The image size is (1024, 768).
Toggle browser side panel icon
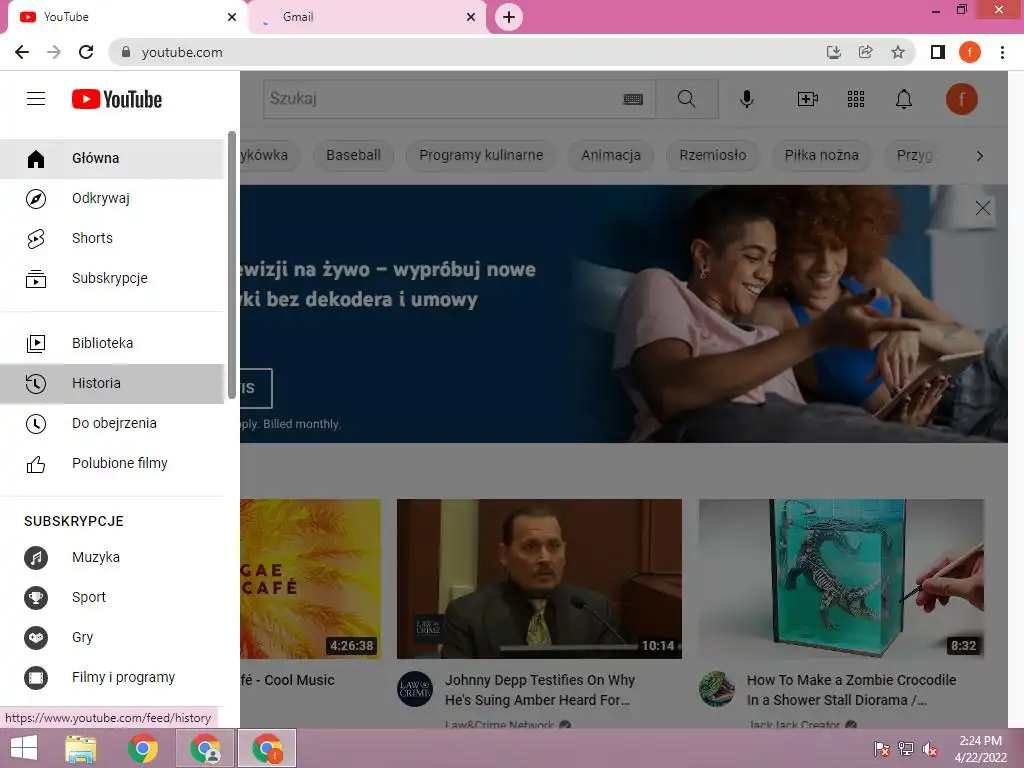(938, 52)
